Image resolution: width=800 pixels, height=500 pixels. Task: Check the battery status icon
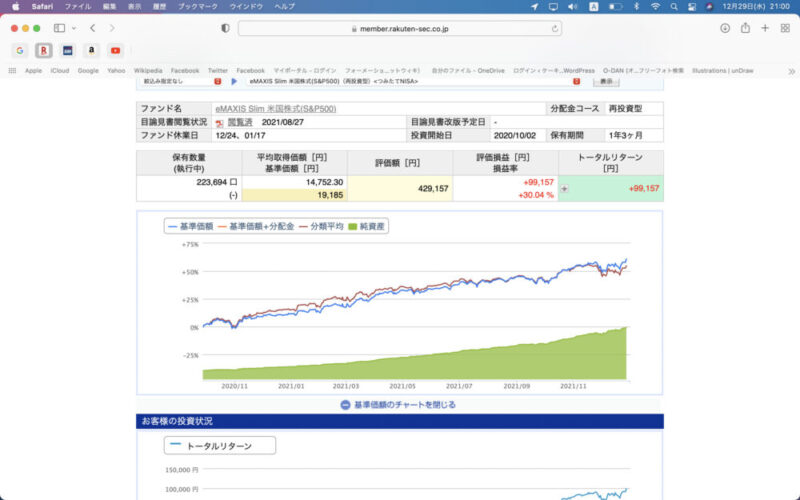[x=616, y=7]
